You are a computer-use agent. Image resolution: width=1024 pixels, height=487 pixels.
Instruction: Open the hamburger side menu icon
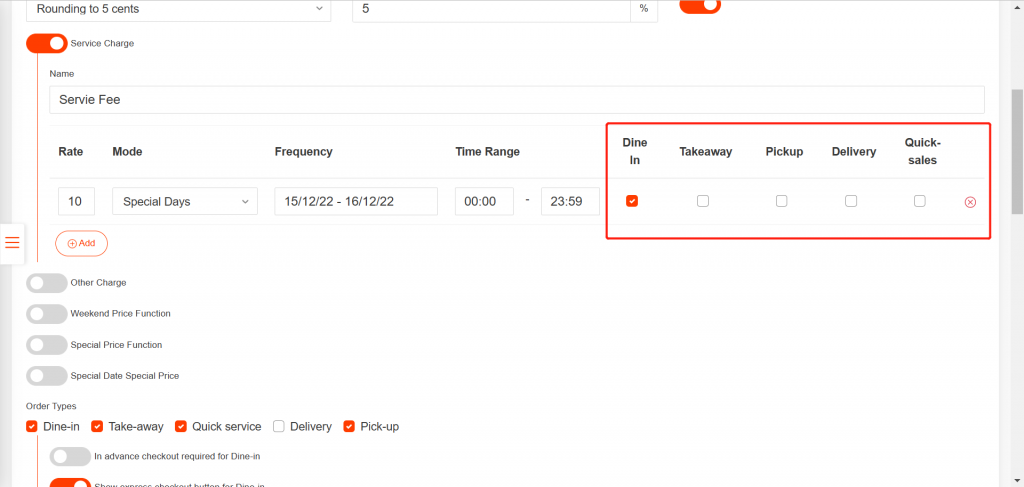coord(13,242)
